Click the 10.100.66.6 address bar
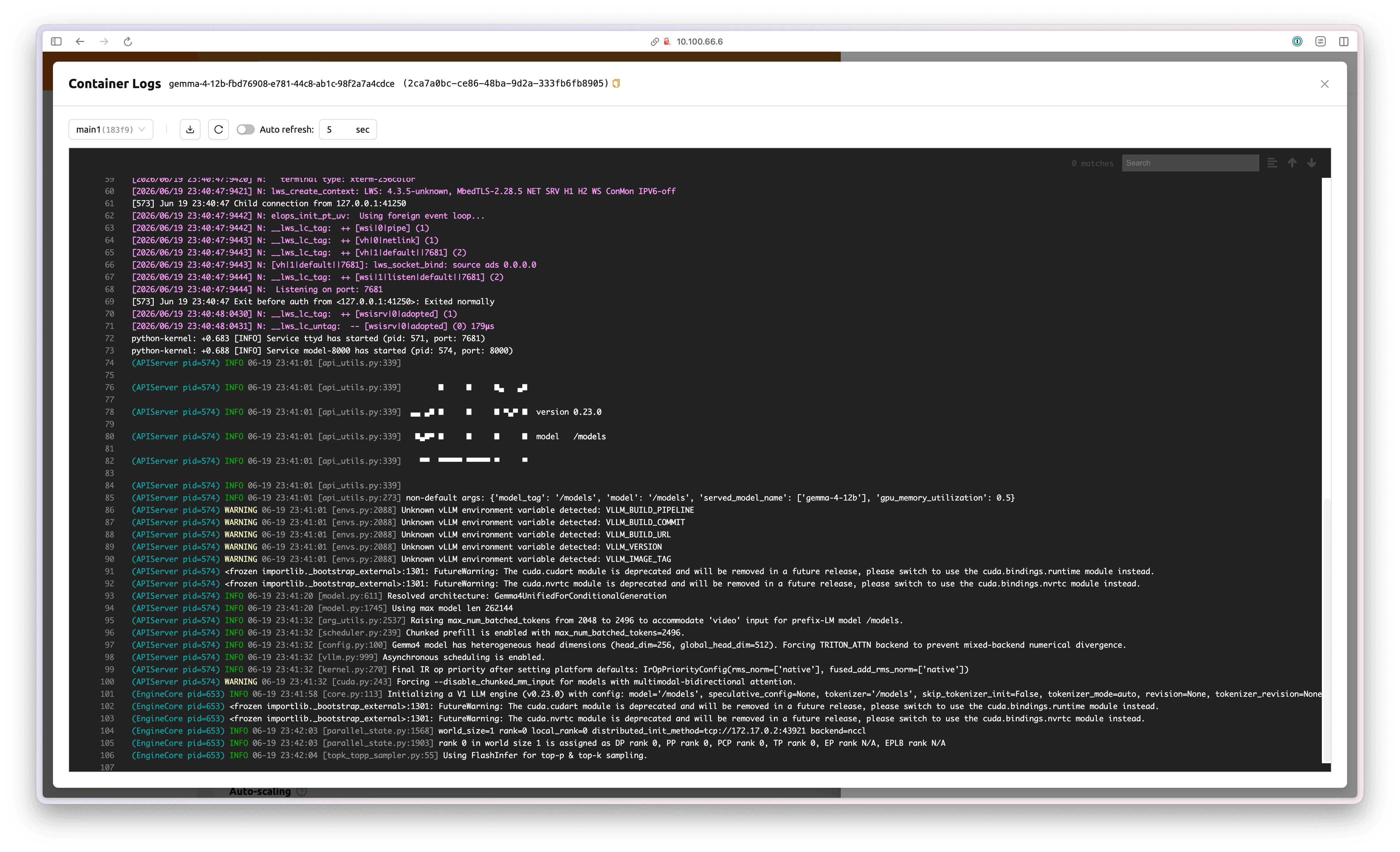 699,41
